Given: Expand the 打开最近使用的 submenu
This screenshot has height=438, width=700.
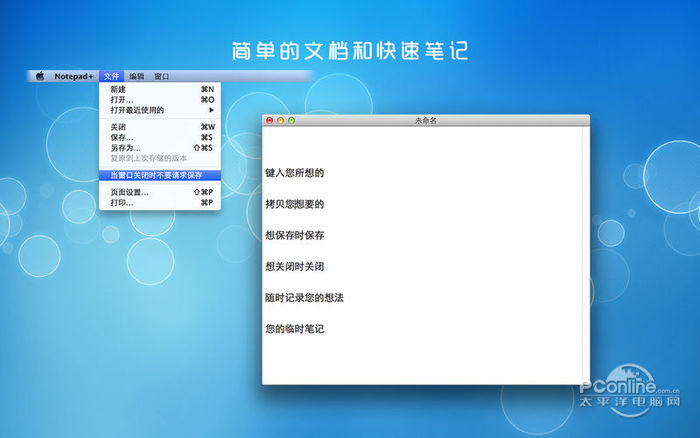Looking at the screenshot, I should 160,110.
